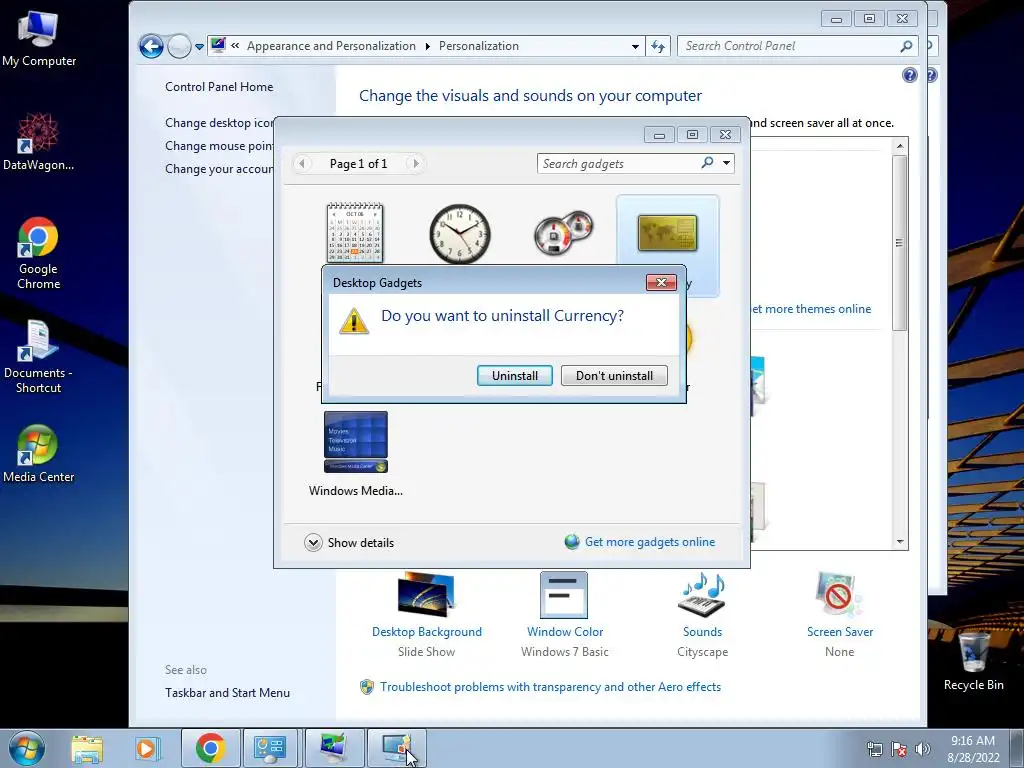Screen dimensions: 1024x768
Task: Click the Action Center flag tray icon
Action: [x=899, y=749]
